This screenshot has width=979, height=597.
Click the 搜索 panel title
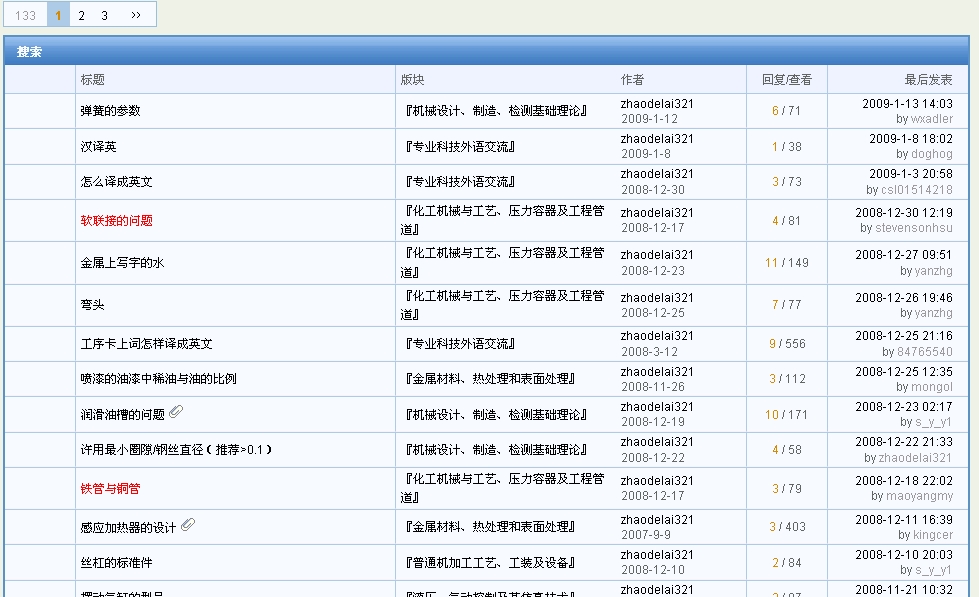coord(29,52)
